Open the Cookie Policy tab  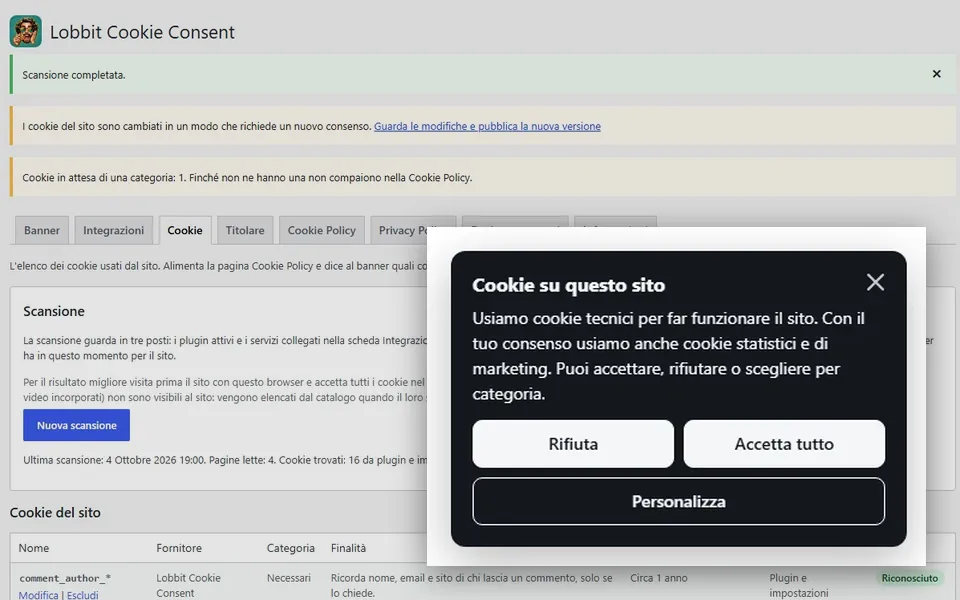tap(321, 230)
